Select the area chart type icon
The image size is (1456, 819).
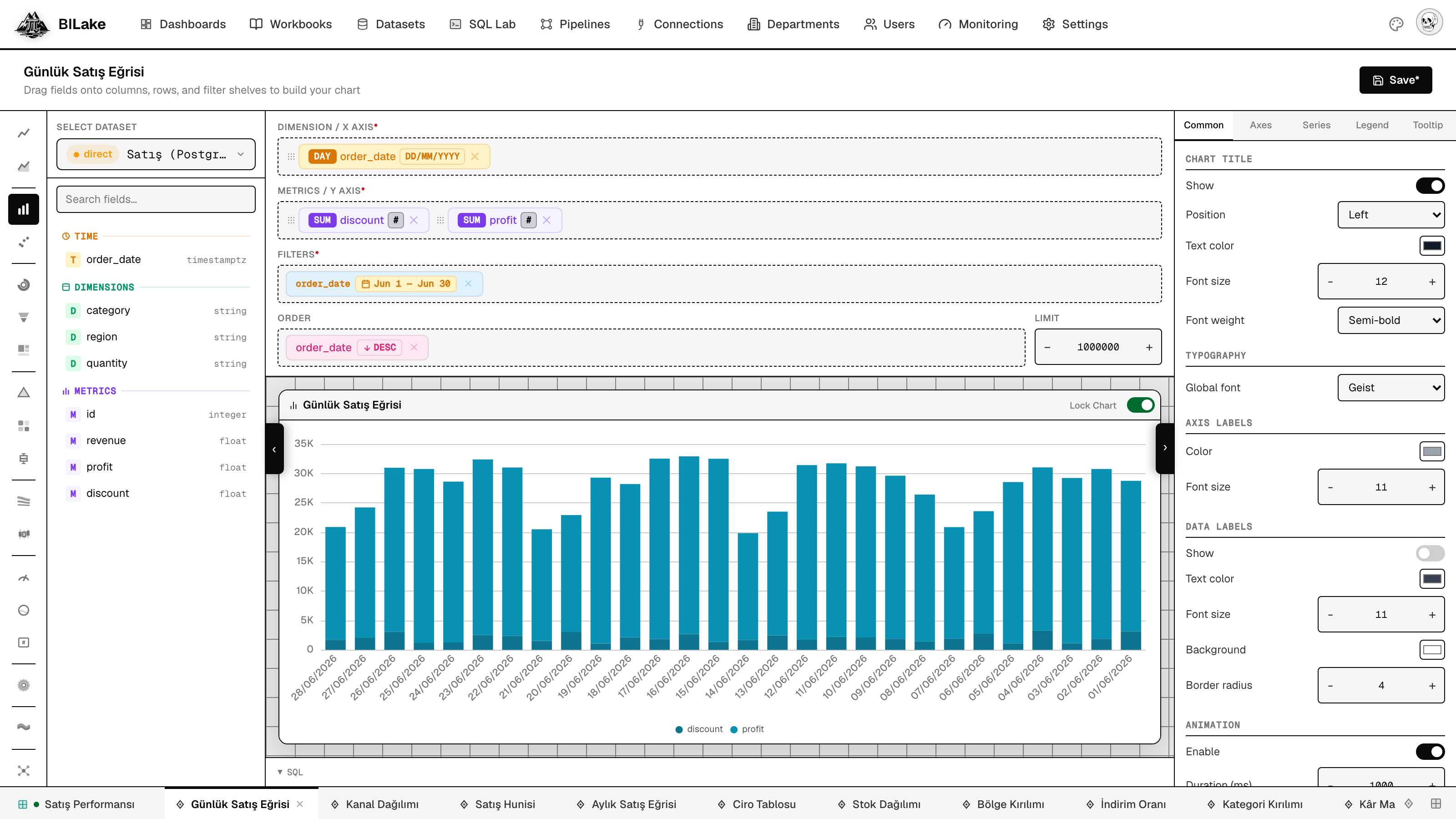(23, 166)
